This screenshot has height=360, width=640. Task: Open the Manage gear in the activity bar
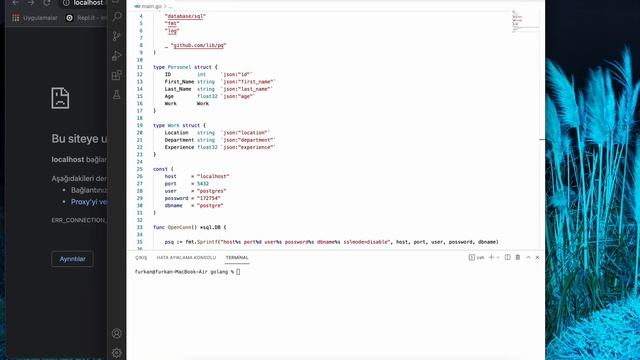pyautogui.click(x=117, y=353)
